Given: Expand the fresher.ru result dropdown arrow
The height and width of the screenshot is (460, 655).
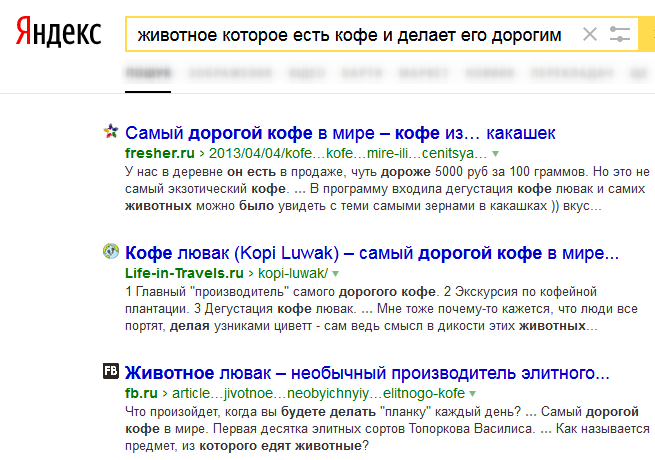Looking at the screenshot, I should 495,154.
